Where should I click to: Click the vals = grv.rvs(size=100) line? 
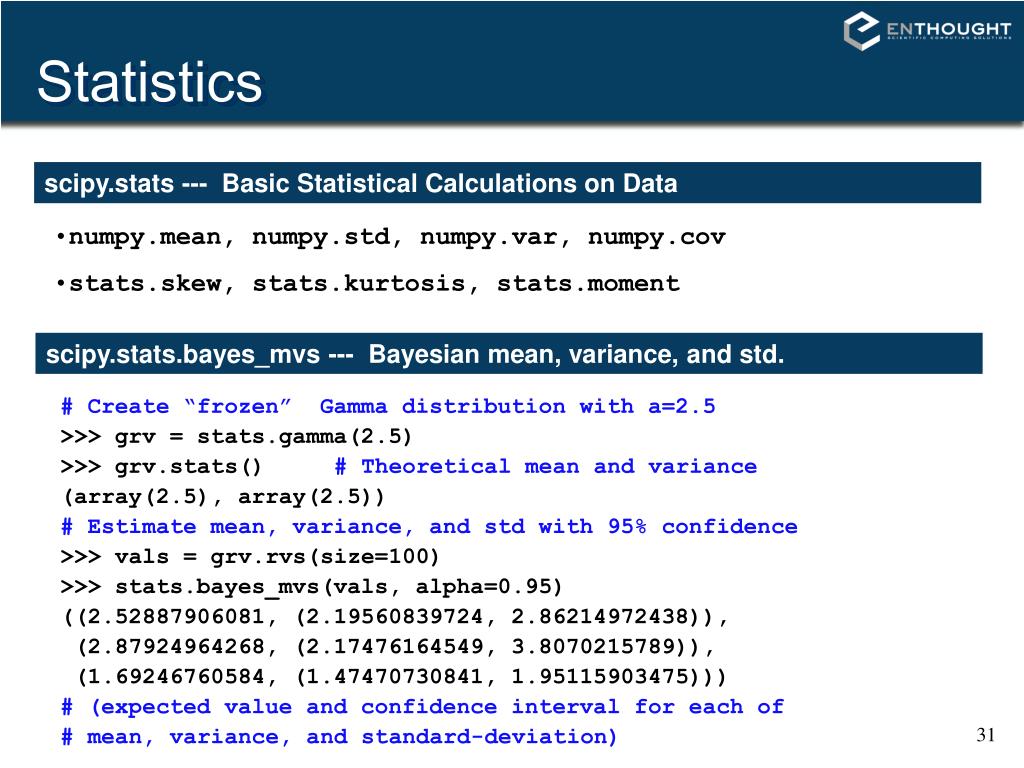click(x=249, y=556)
